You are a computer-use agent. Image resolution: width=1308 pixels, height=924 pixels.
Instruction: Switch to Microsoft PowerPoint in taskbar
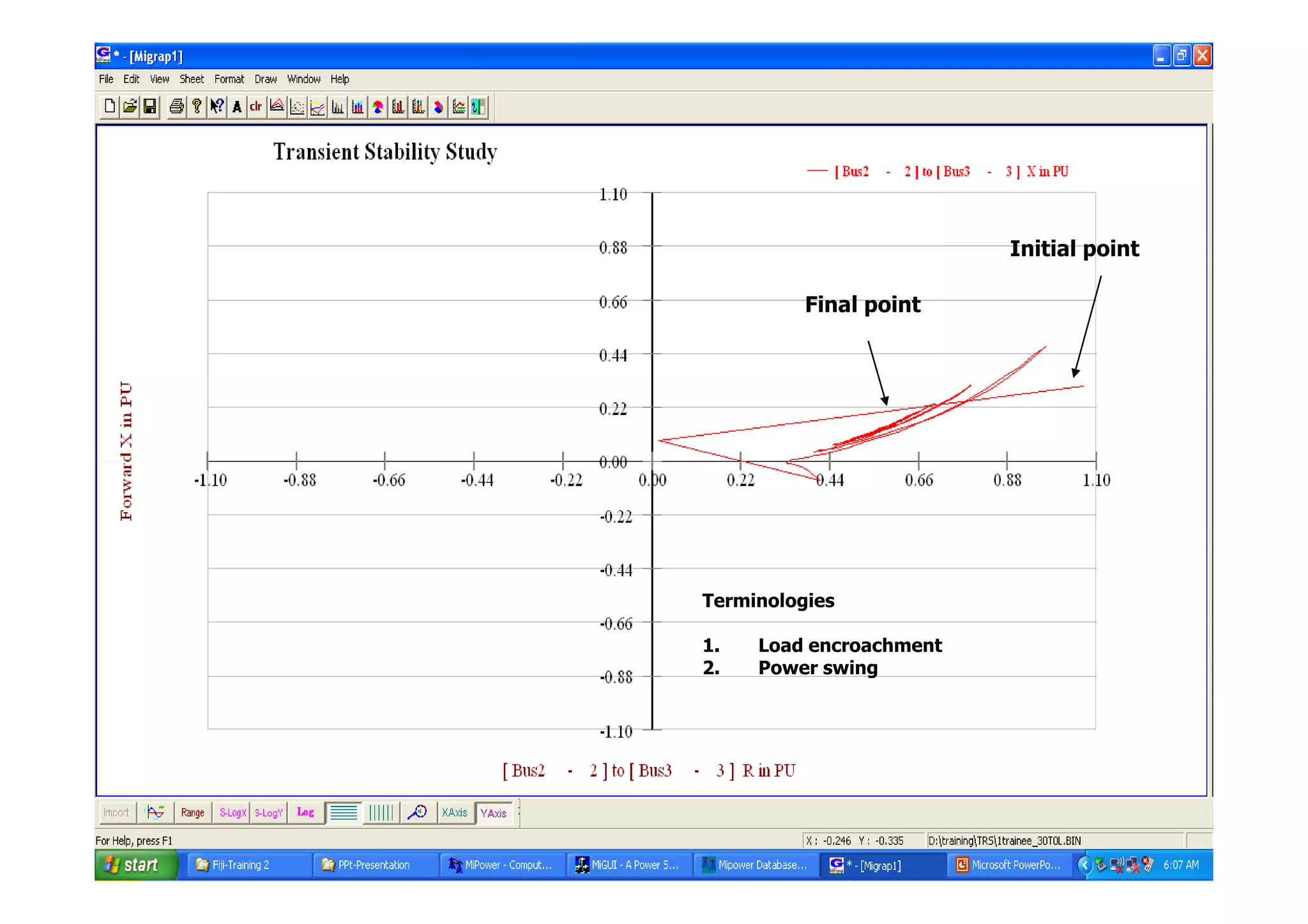coord(1009,865)
